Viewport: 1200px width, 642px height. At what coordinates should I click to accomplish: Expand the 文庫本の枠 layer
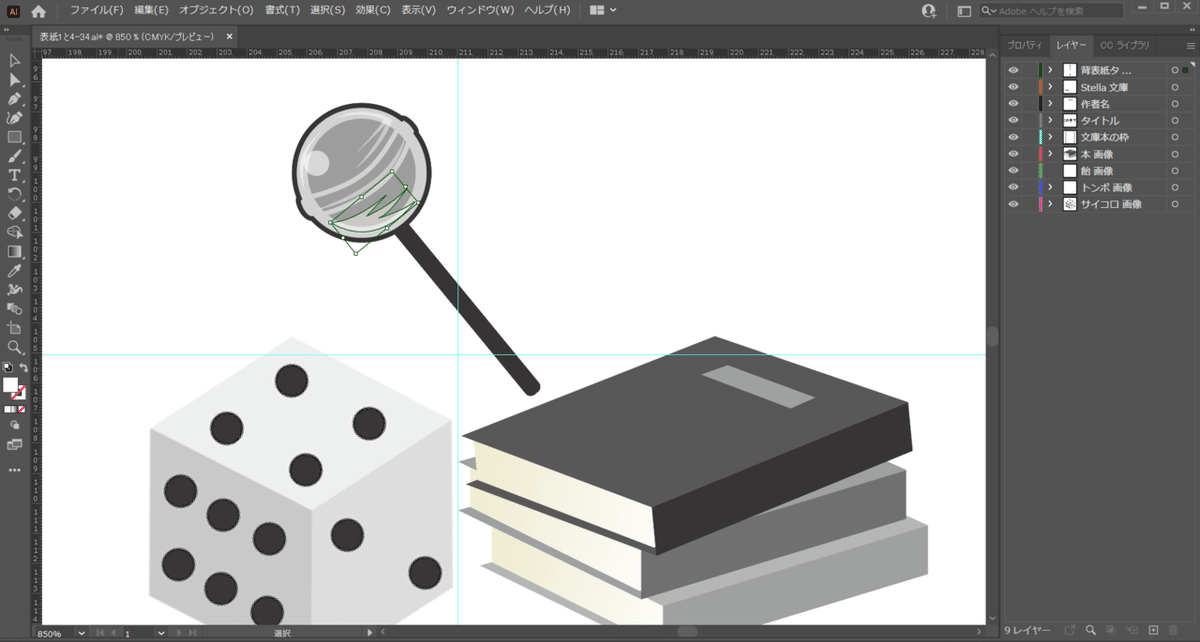(x=1050, y=137)
